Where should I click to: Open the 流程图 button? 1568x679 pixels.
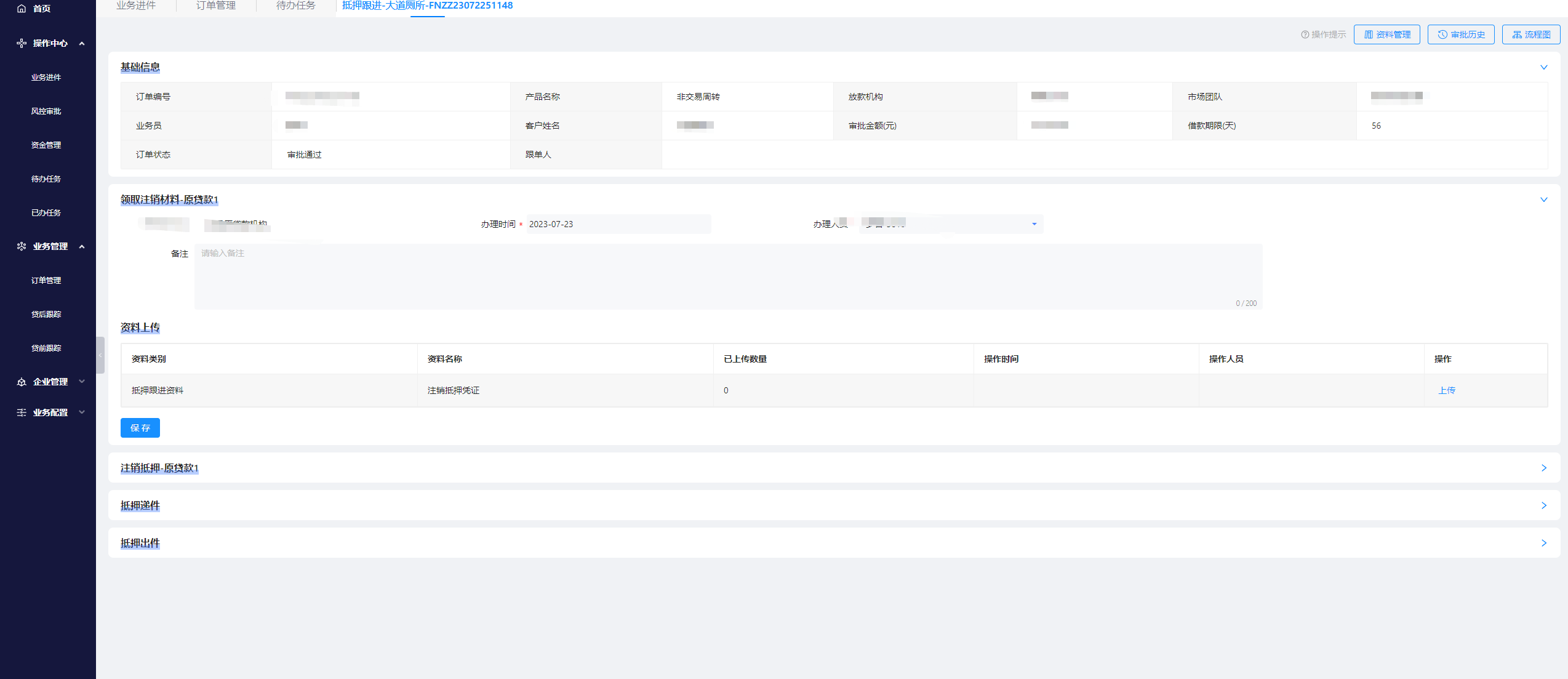coord(1531,34)
